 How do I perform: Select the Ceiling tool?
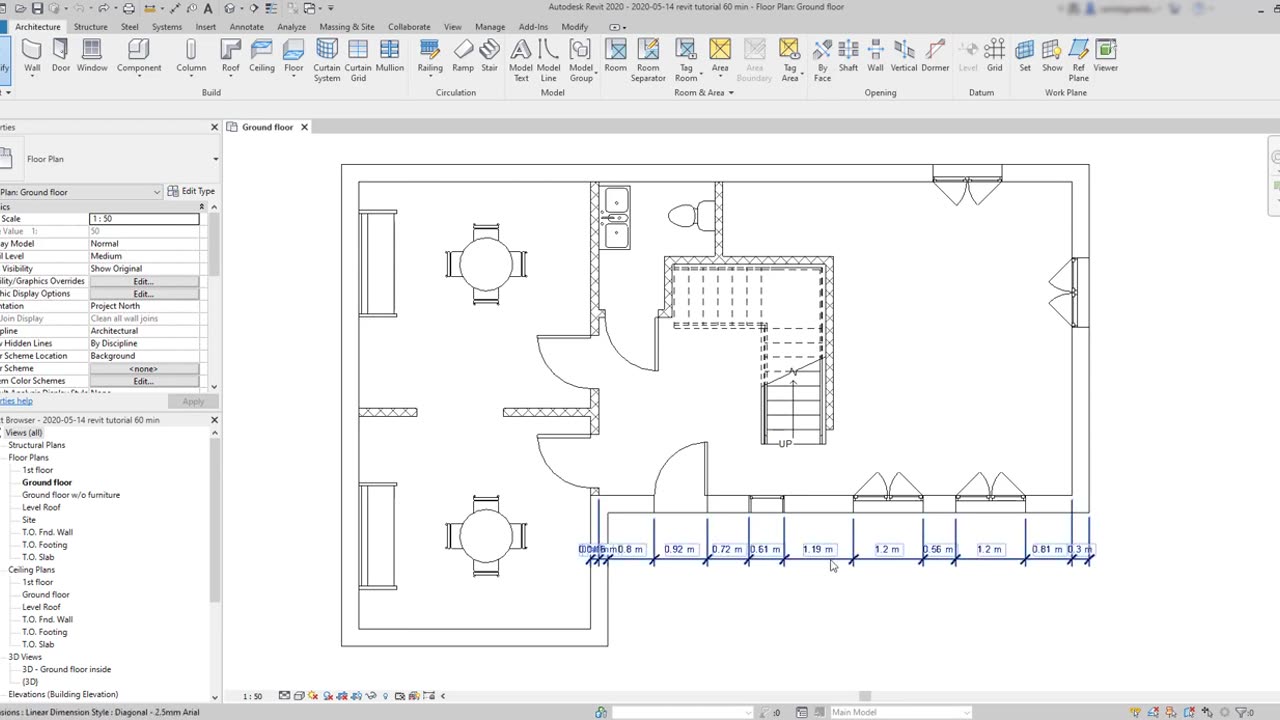coord(262,56)
